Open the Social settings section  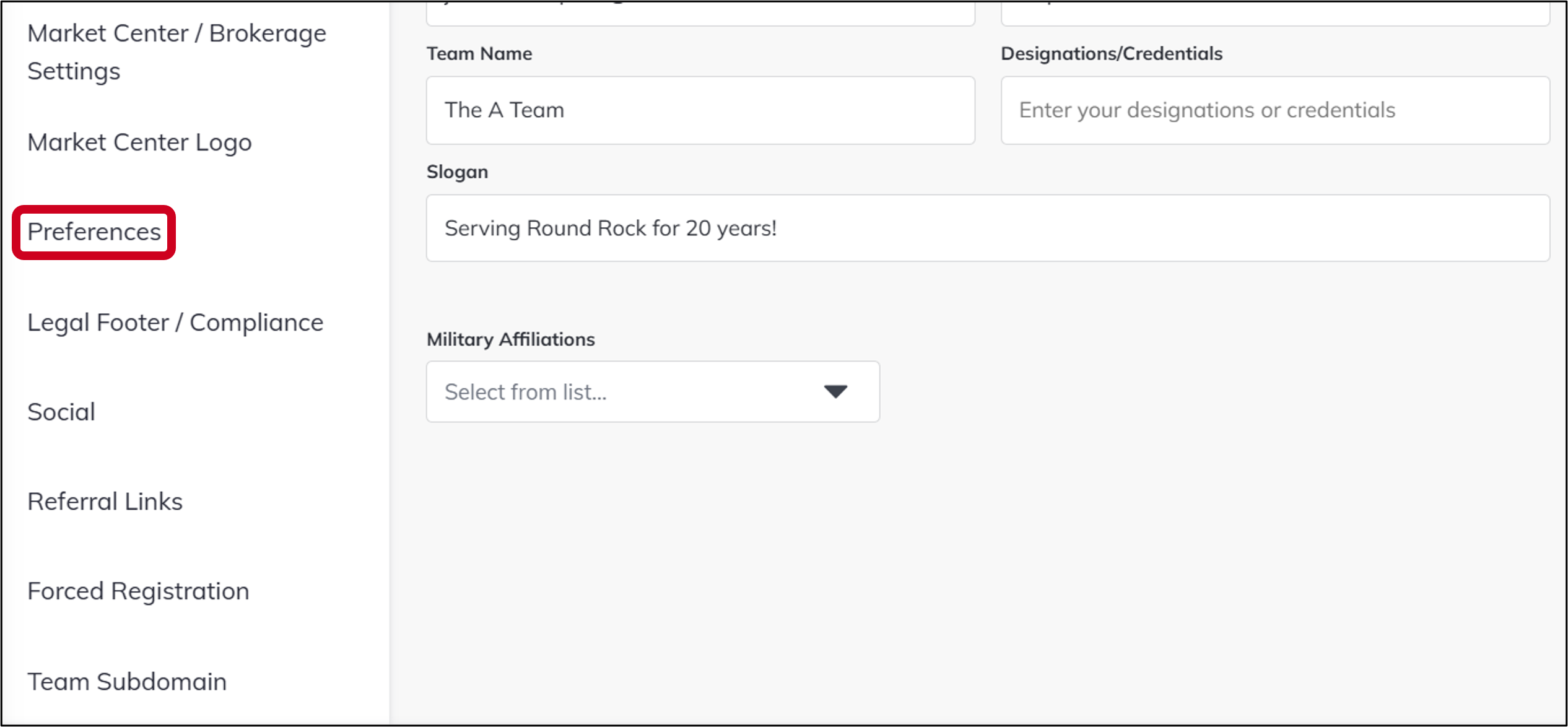point(61,412)
